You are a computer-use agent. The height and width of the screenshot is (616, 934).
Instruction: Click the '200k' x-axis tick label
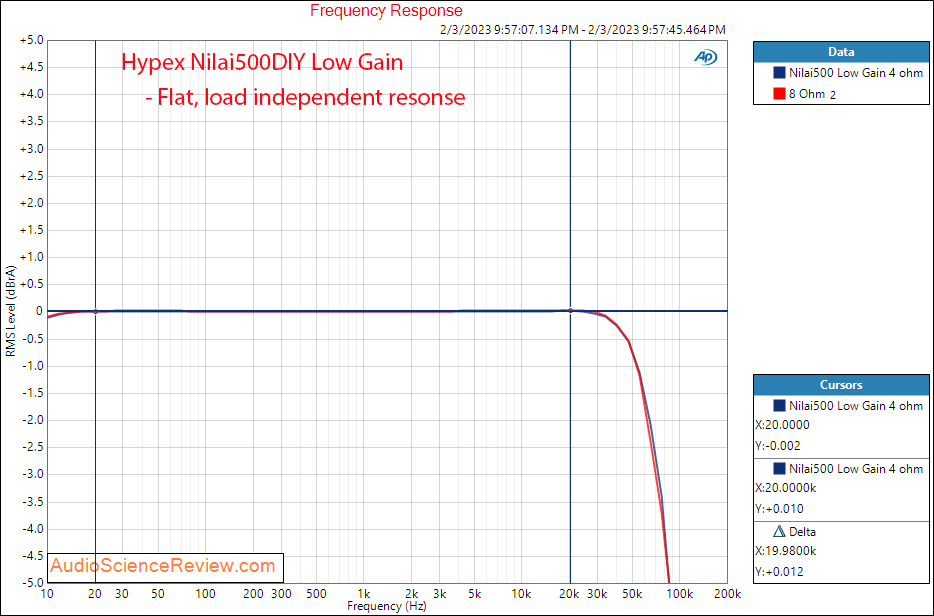point(727,594)
